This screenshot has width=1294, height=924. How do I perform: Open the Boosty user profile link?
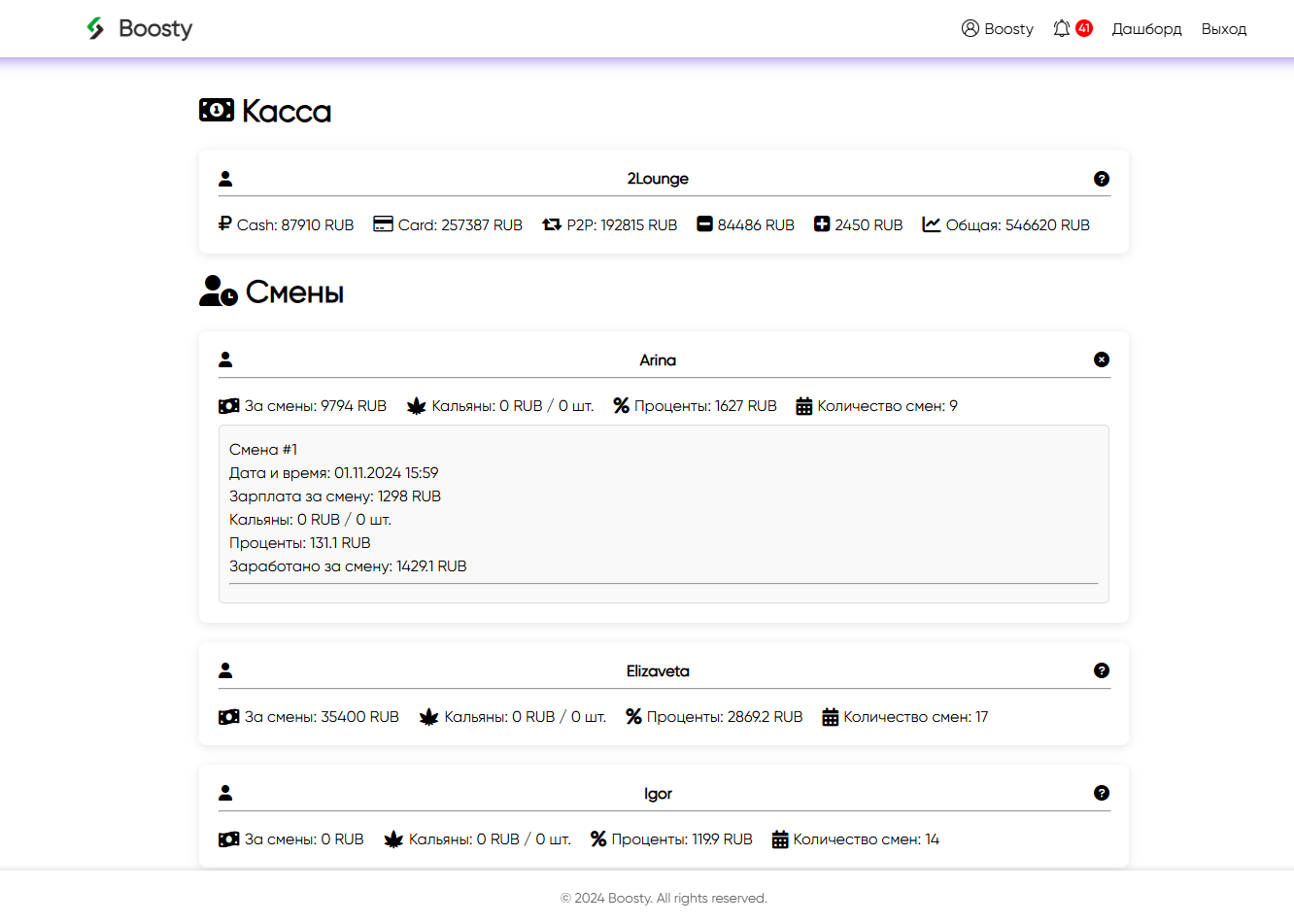coord(997,28)
